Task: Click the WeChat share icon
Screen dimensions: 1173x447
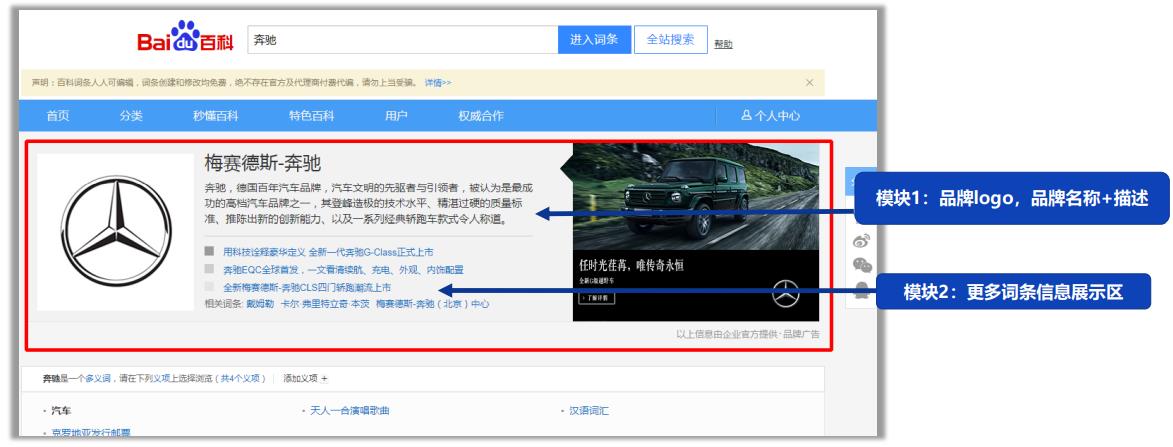Action: [862, 265]
